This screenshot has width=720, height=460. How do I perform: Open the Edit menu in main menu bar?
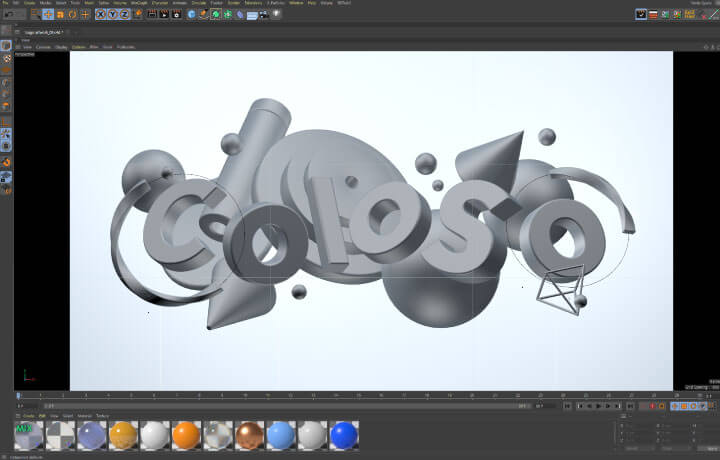pyautogui.click(x=16, y=3)
